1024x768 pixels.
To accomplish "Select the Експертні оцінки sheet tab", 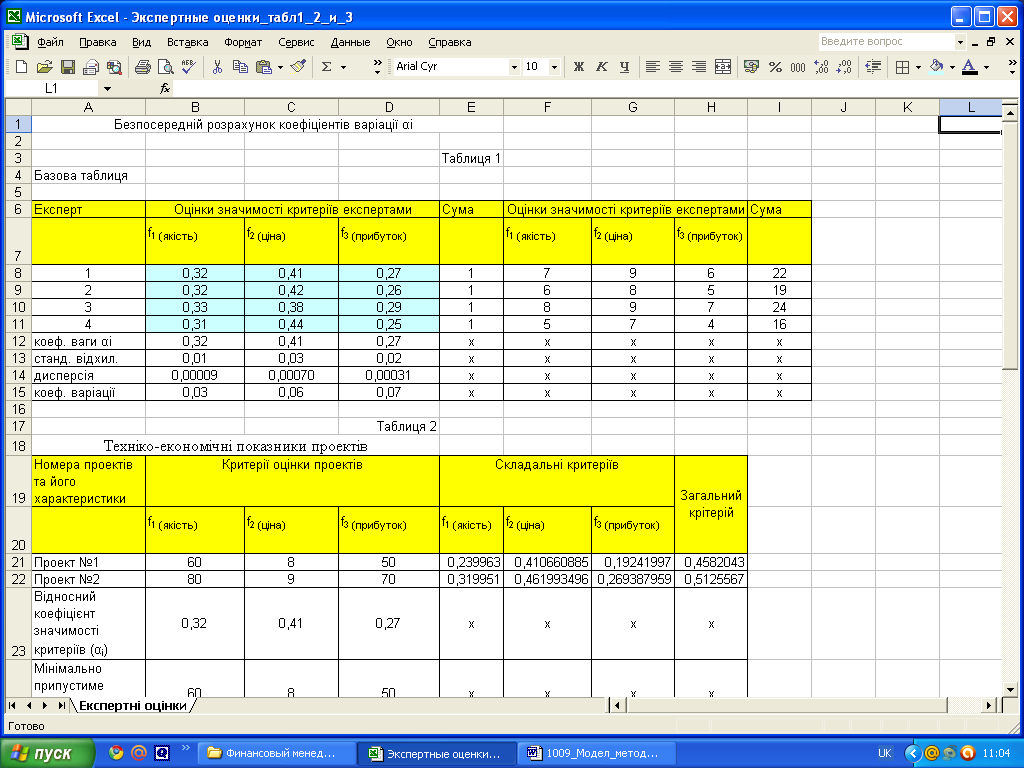I will pos(133,706).
